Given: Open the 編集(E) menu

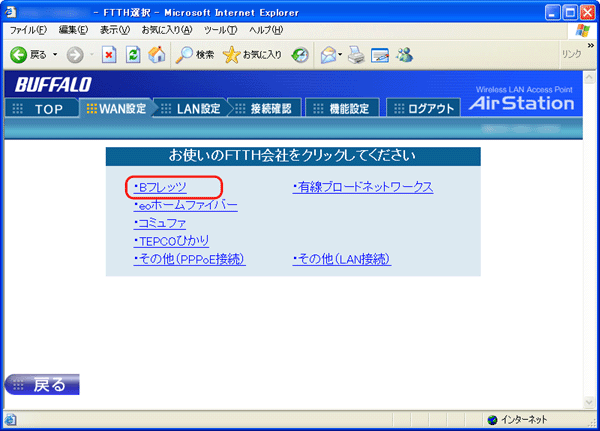Looking at the screenshot, I should point(73,30).
